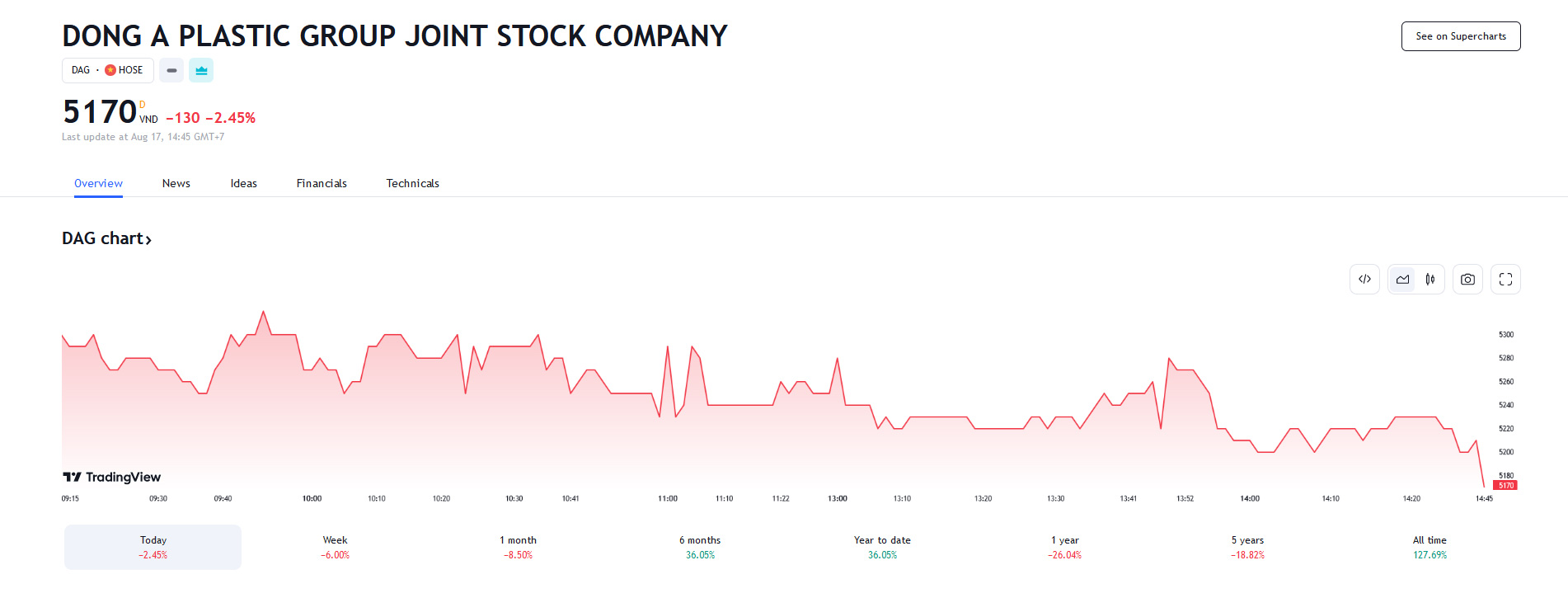Click the gray minus market status icon
Screen dimensions: 1568x612
[x=171, y=70]
